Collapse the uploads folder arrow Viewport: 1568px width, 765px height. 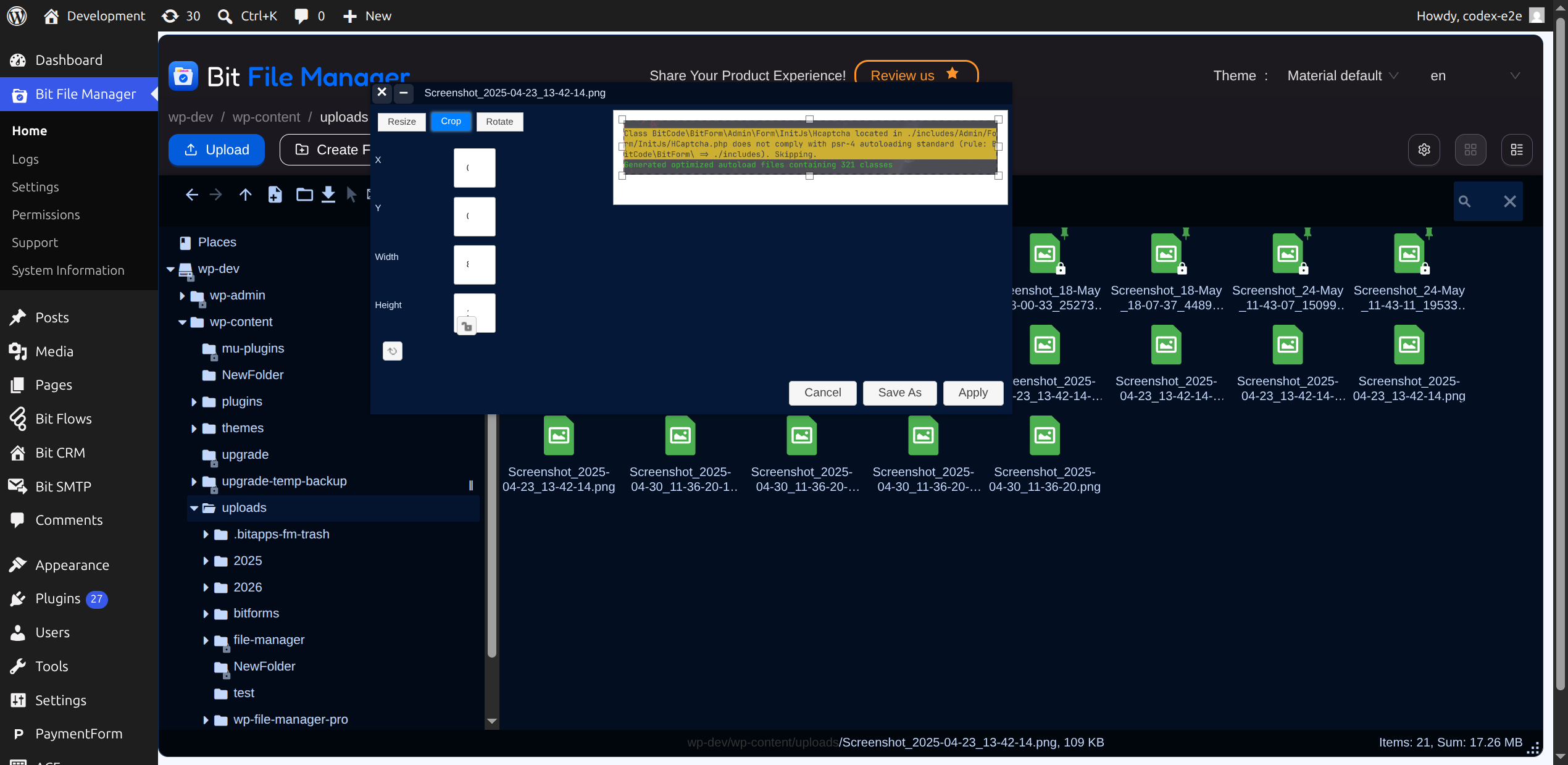pos(194,508)
